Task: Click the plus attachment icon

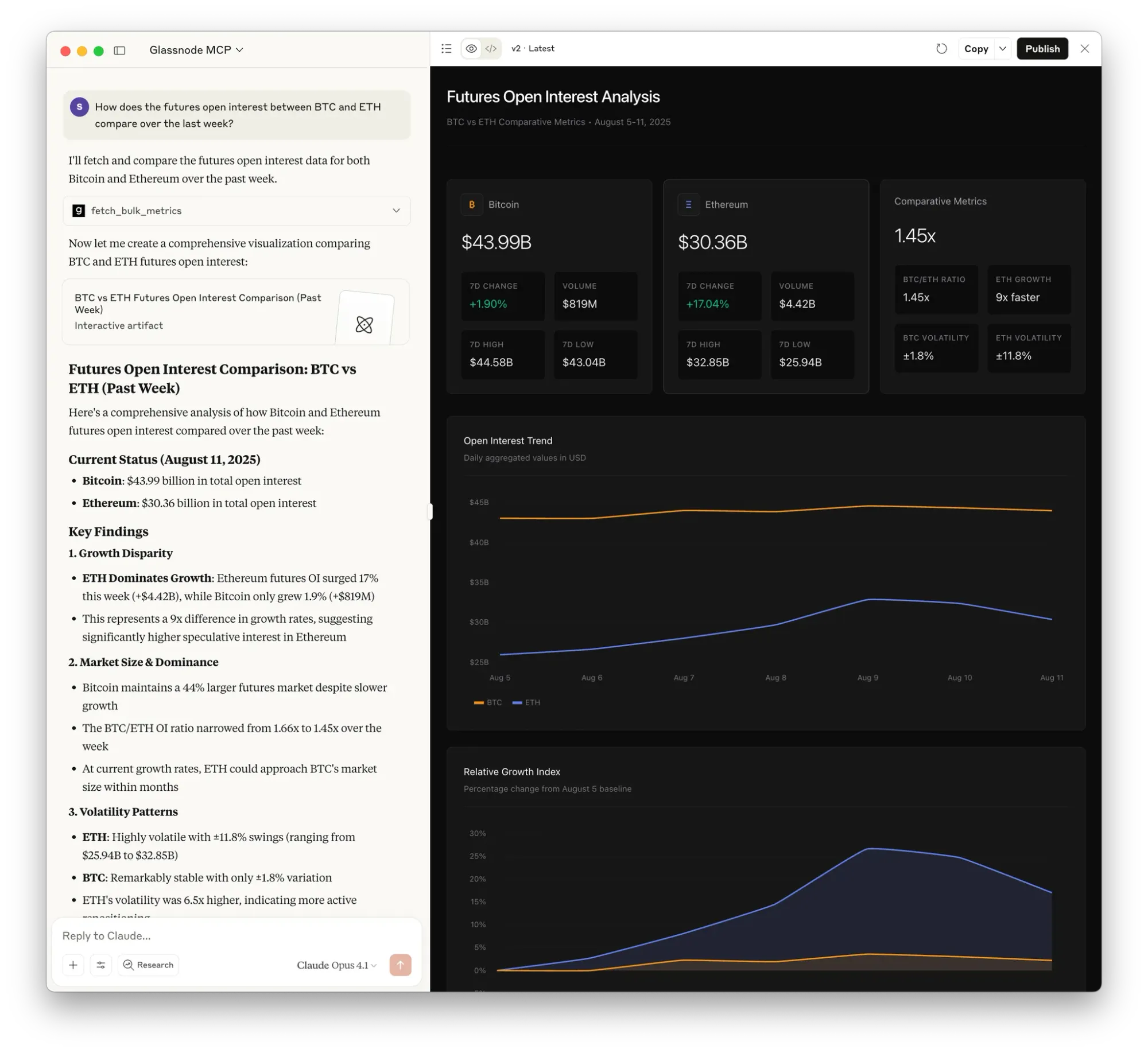Action: tap(73, 965)
